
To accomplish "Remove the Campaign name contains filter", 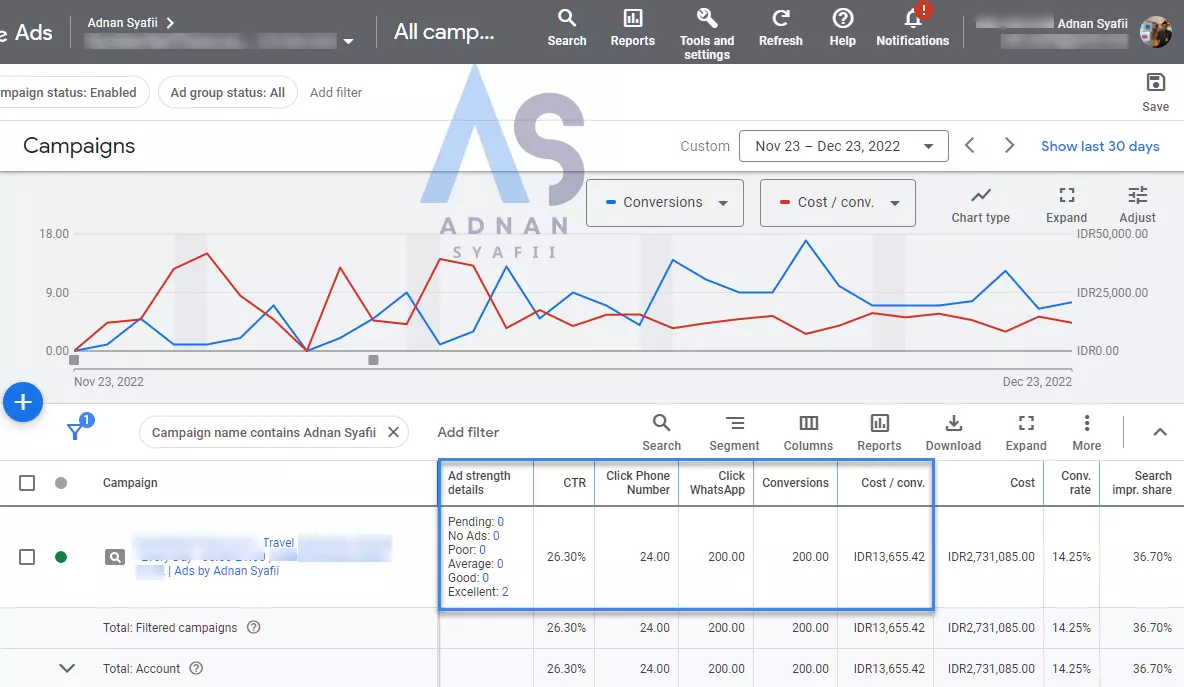I will click(x=393, y=432).
